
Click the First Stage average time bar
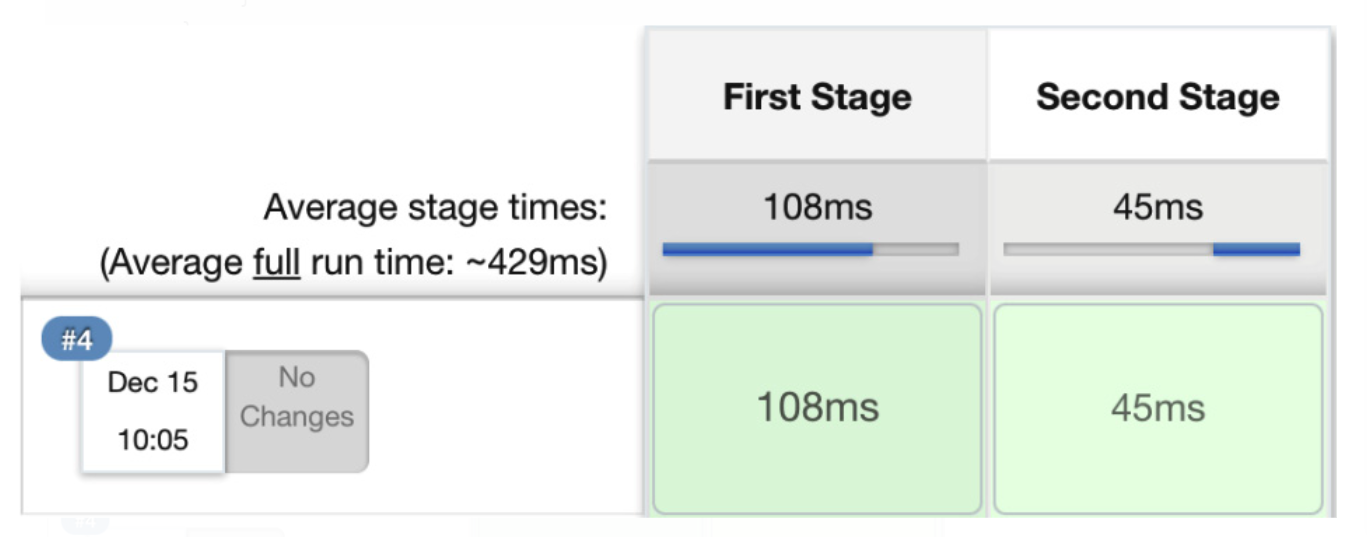(x=810, y=249)
